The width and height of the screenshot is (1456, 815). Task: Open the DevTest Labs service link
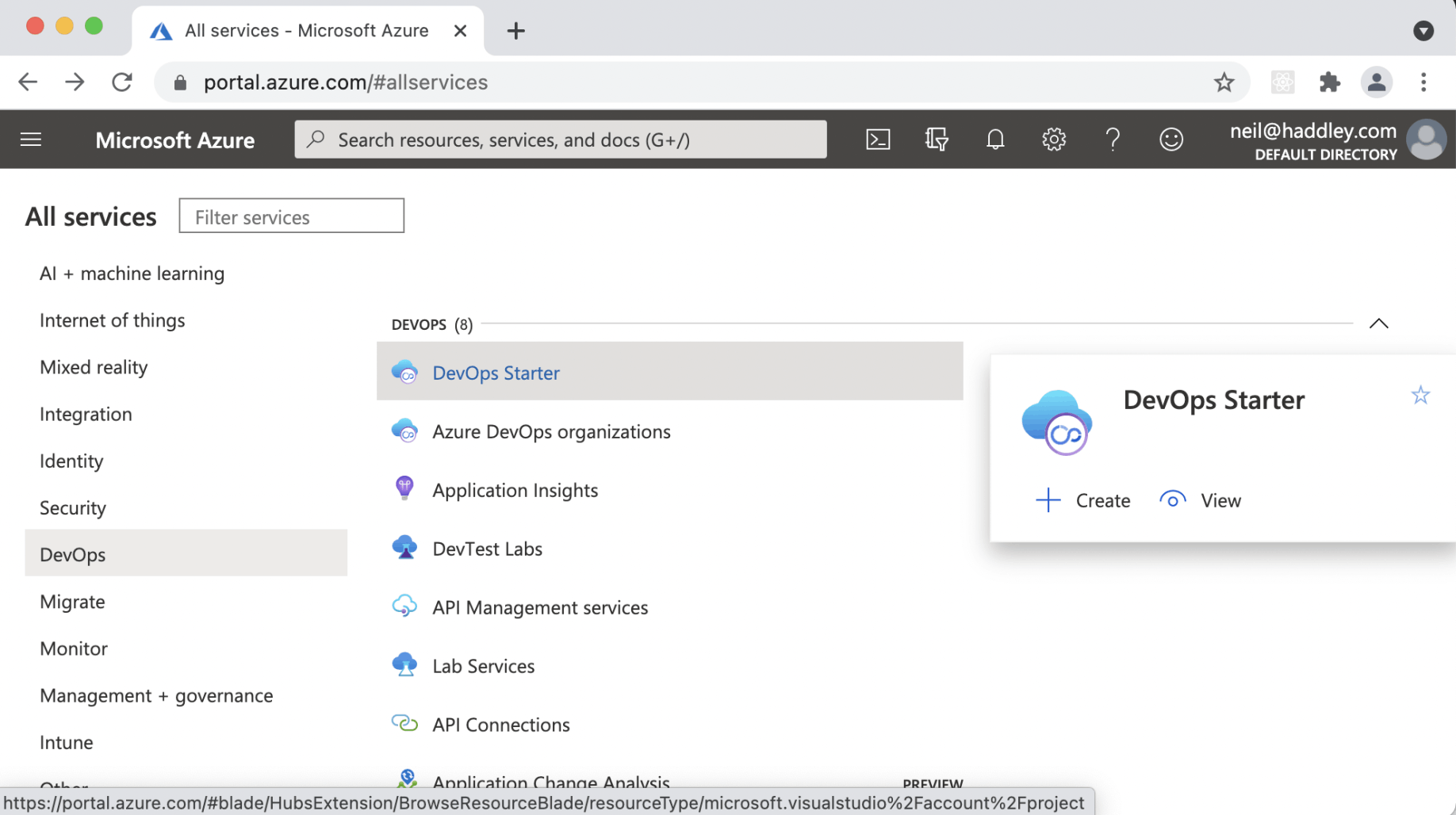click(x=487, y=549)
